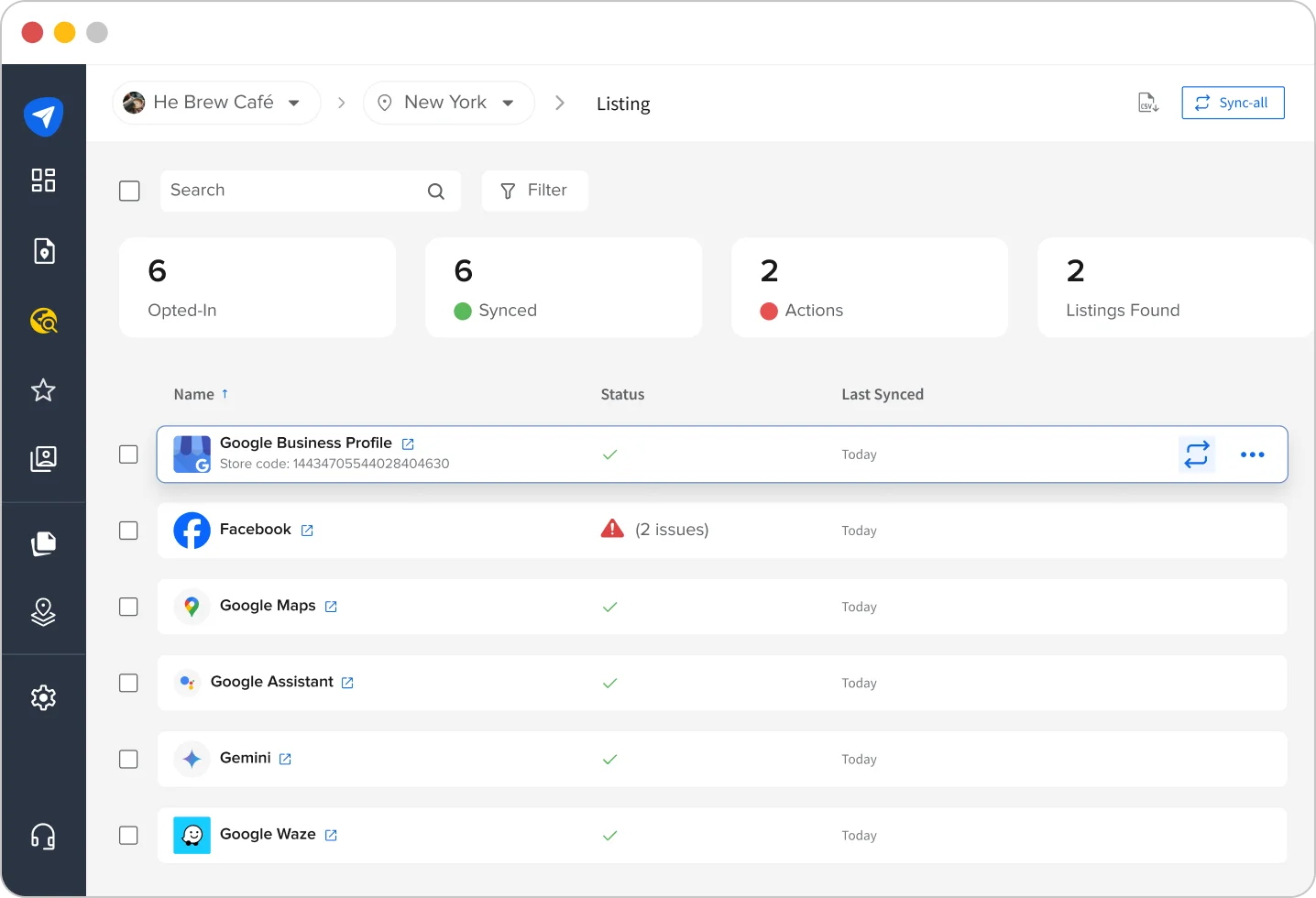Type in the Search field

tap(293, 191)
